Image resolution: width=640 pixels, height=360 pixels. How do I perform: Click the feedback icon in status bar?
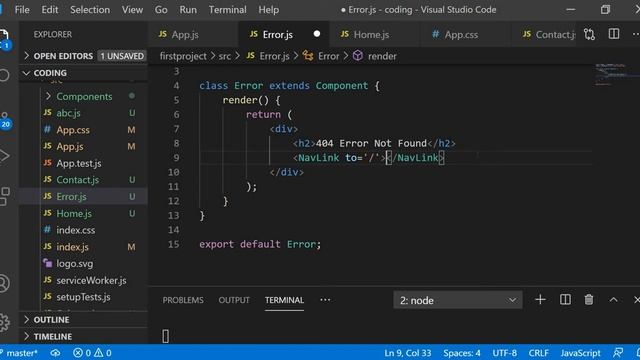(618, 353)
